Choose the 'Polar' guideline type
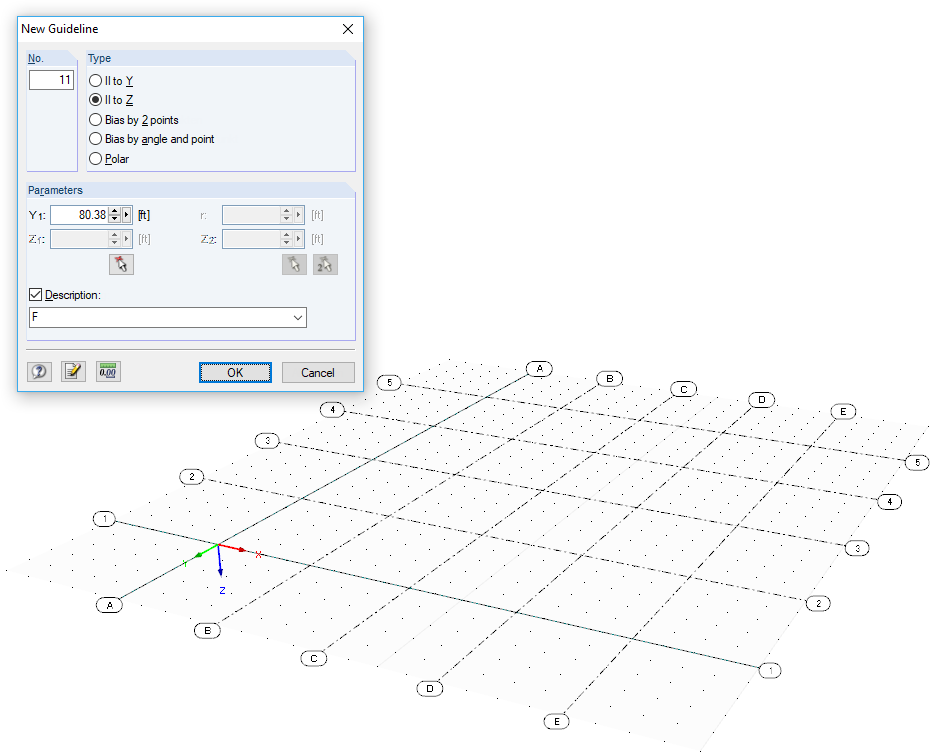The width and height of the screenshot is (930, 752). point(95,158)
